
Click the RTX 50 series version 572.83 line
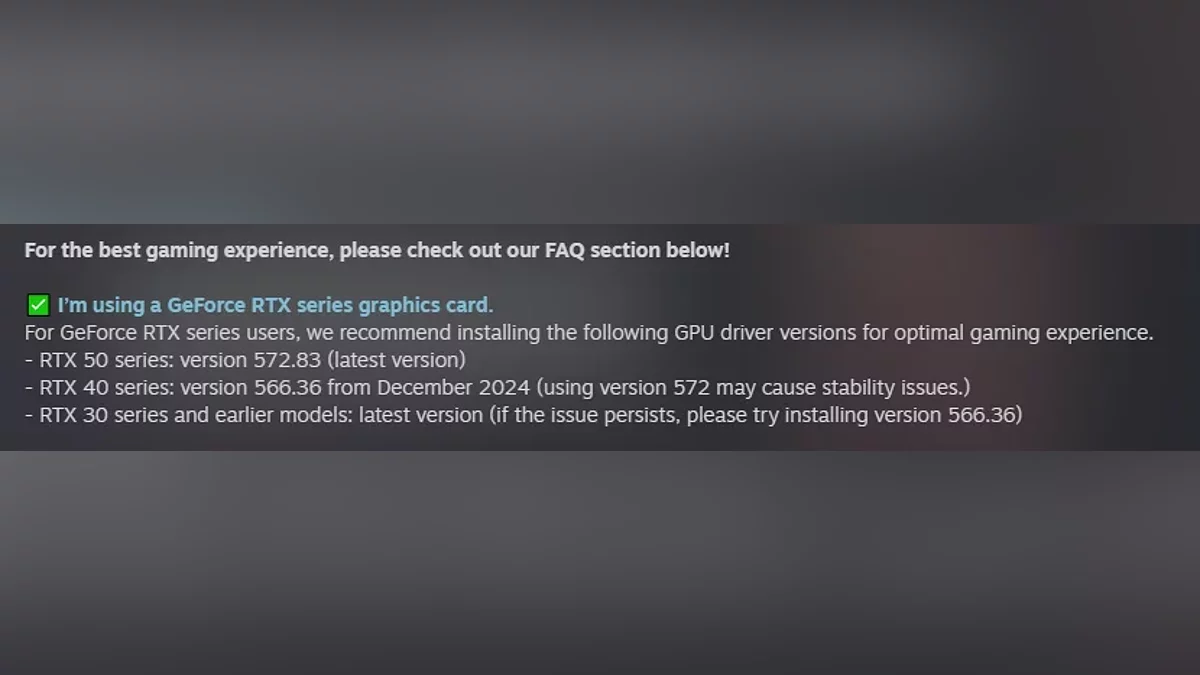245,359
